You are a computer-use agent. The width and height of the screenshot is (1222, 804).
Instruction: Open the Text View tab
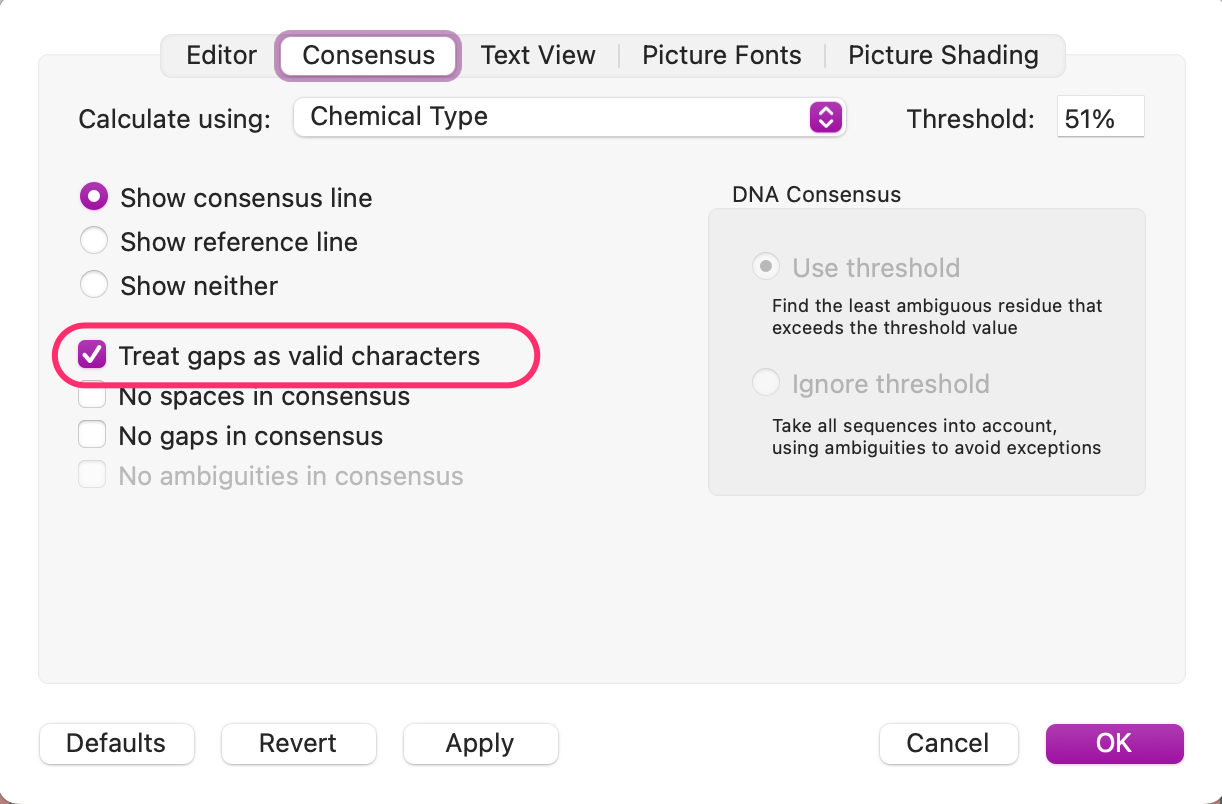click(x=538, y=55)
